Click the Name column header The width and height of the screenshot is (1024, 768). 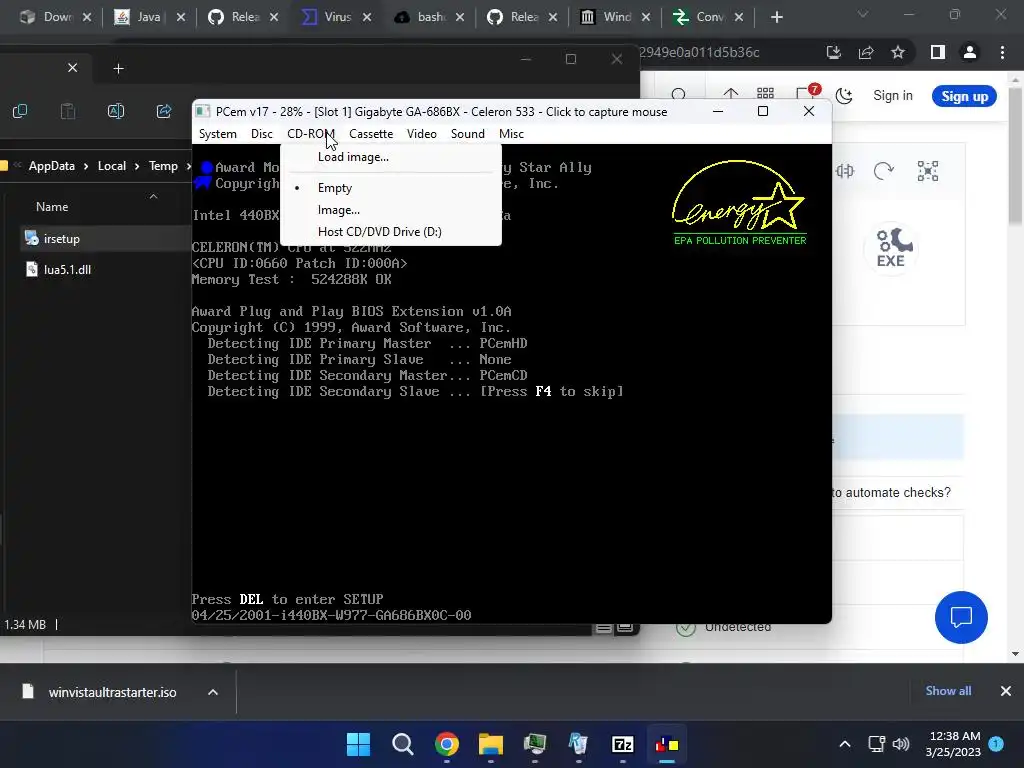click(52, 207)
